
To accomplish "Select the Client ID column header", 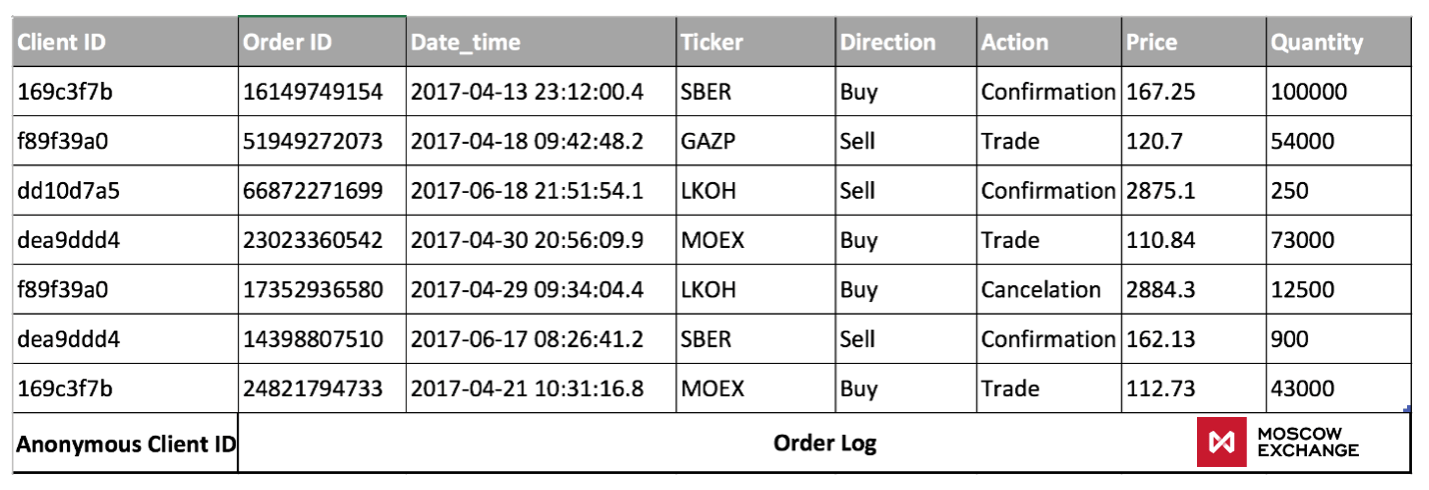I will point(126,42).
